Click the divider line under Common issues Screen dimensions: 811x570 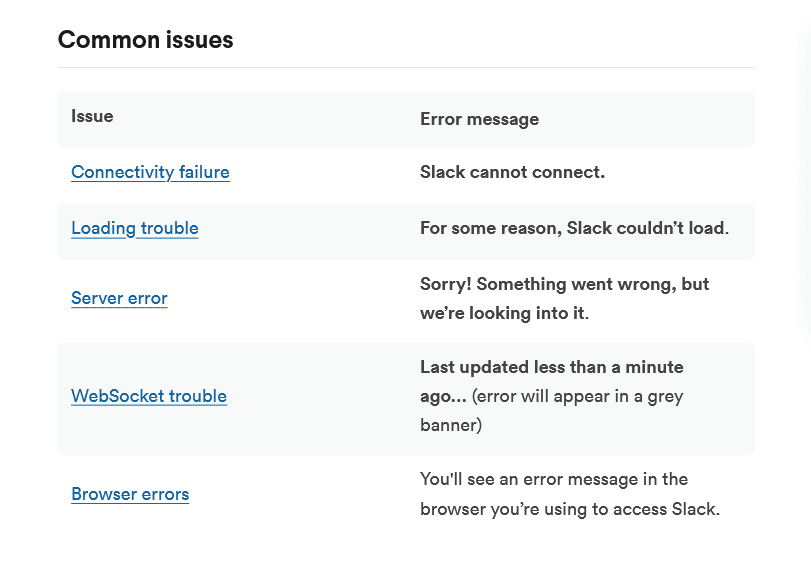click(x=405, y=68)
